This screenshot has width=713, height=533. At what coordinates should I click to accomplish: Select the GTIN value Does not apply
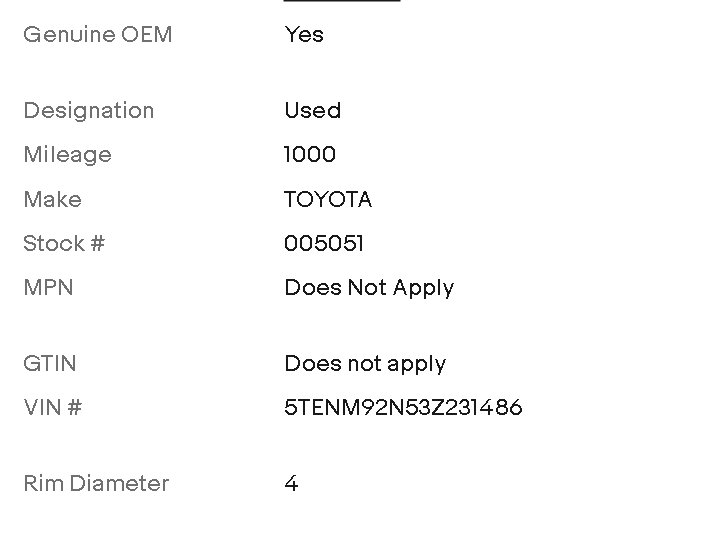point(365,365)
